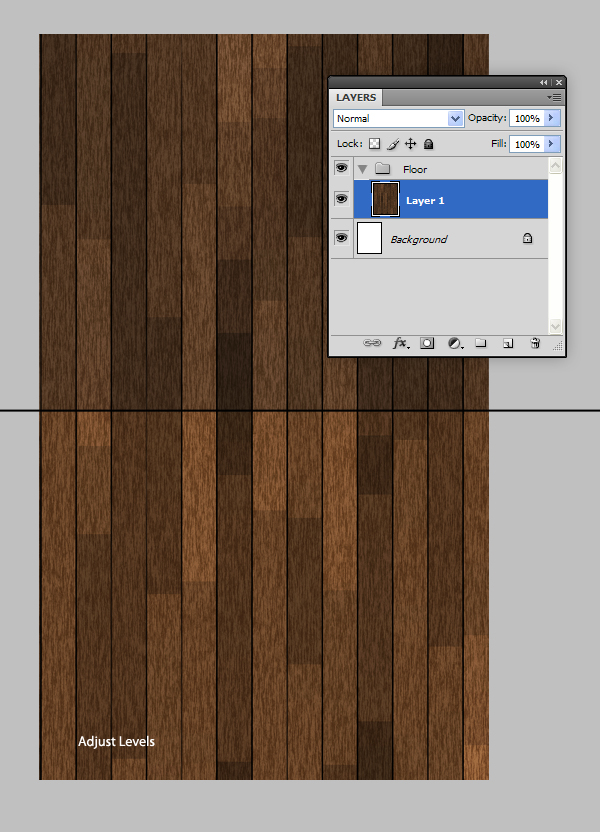600x832 pixels.
Task: Lock transparent pixels
Action: 375,144
